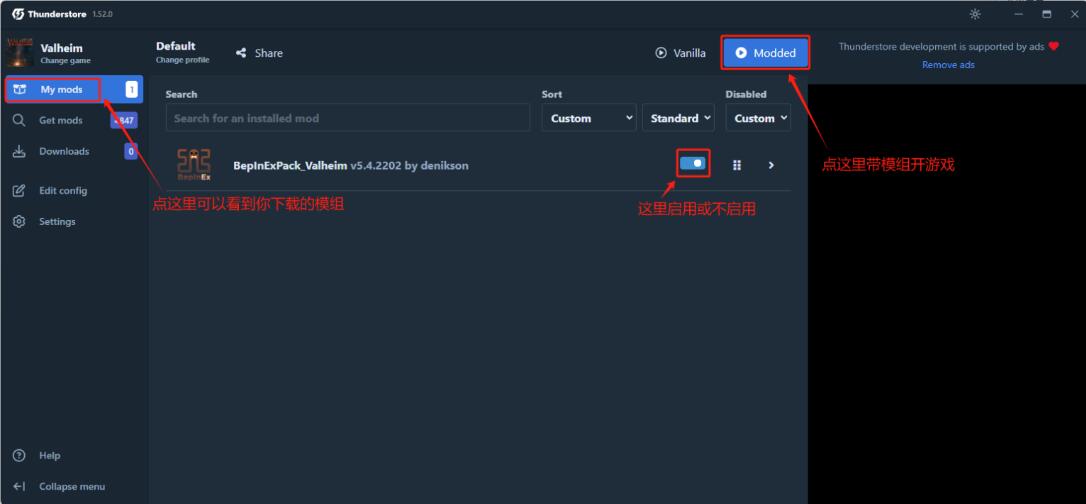Click the My mods count badge
Image resolution: width=1086 pixels, height=504 pixels.
pos(132,89)
